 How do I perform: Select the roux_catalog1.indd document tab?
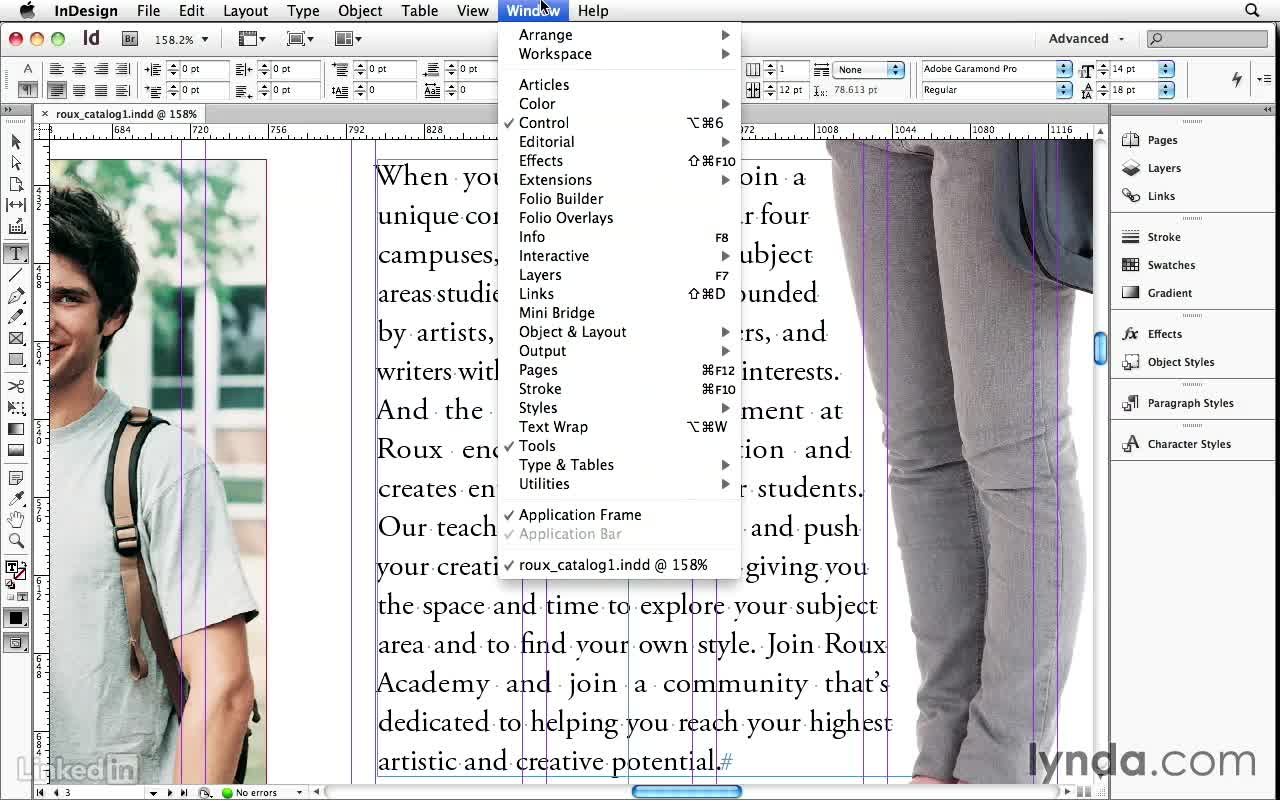(126, 114)
